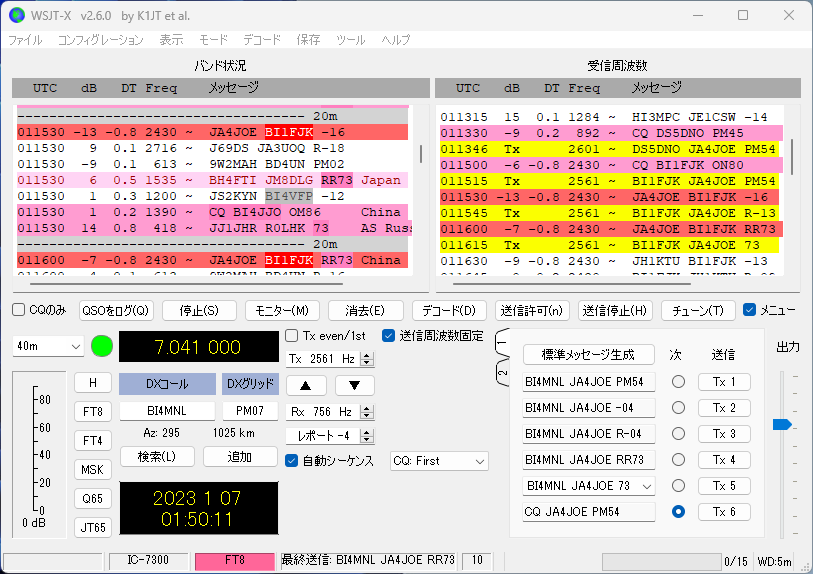
Task: Select next radio for CQ Tx 6 message
Action: [678, 512]
